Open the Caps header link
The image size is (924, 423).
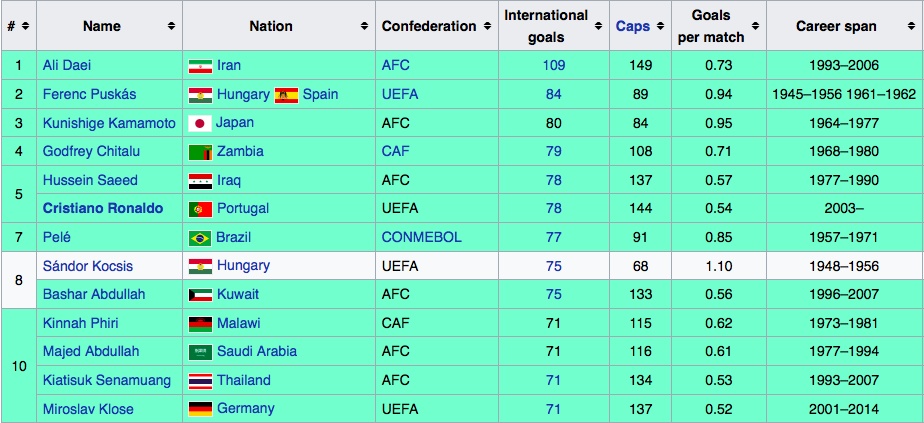631,26
